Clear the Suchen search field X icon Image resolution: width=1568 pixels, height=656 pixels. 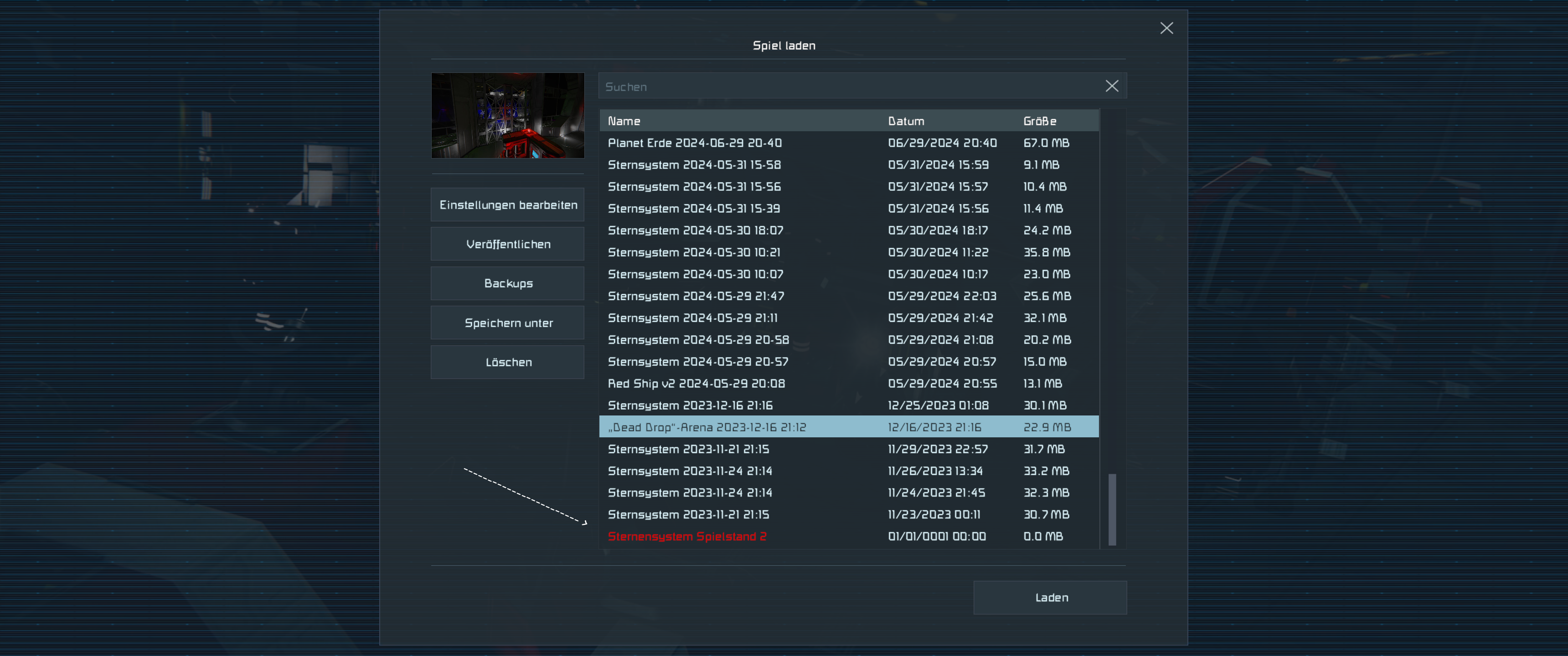point(1111,87)
